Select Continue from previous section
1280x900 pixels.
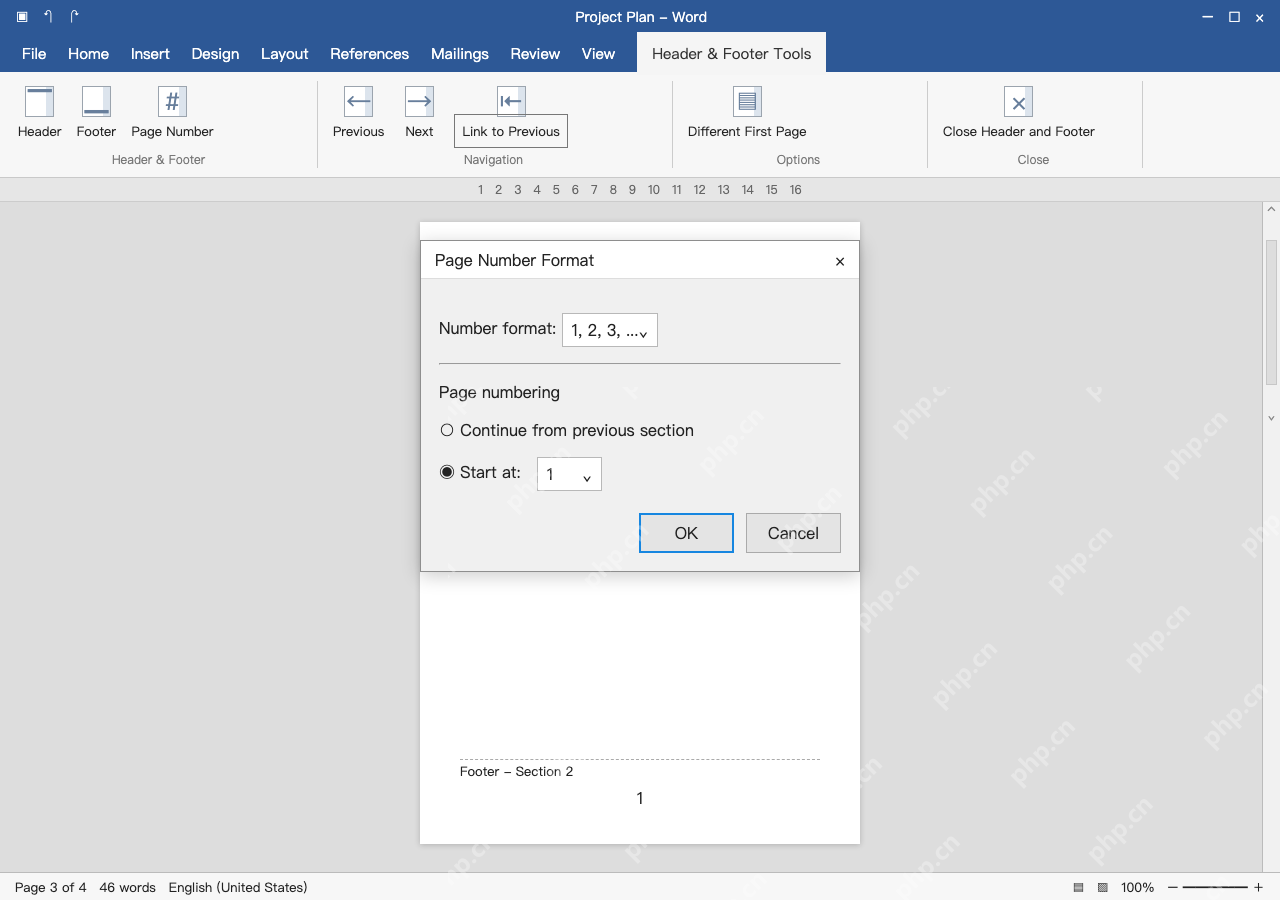click(447, 430)
